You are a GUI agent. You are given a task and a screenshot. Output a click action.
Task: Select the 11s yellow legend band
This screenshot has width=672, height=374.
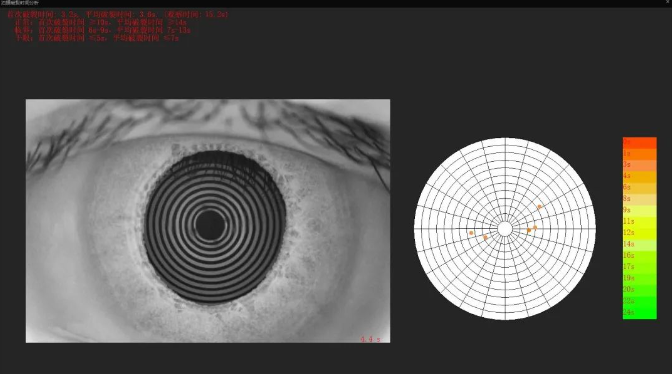click(639, 222)
